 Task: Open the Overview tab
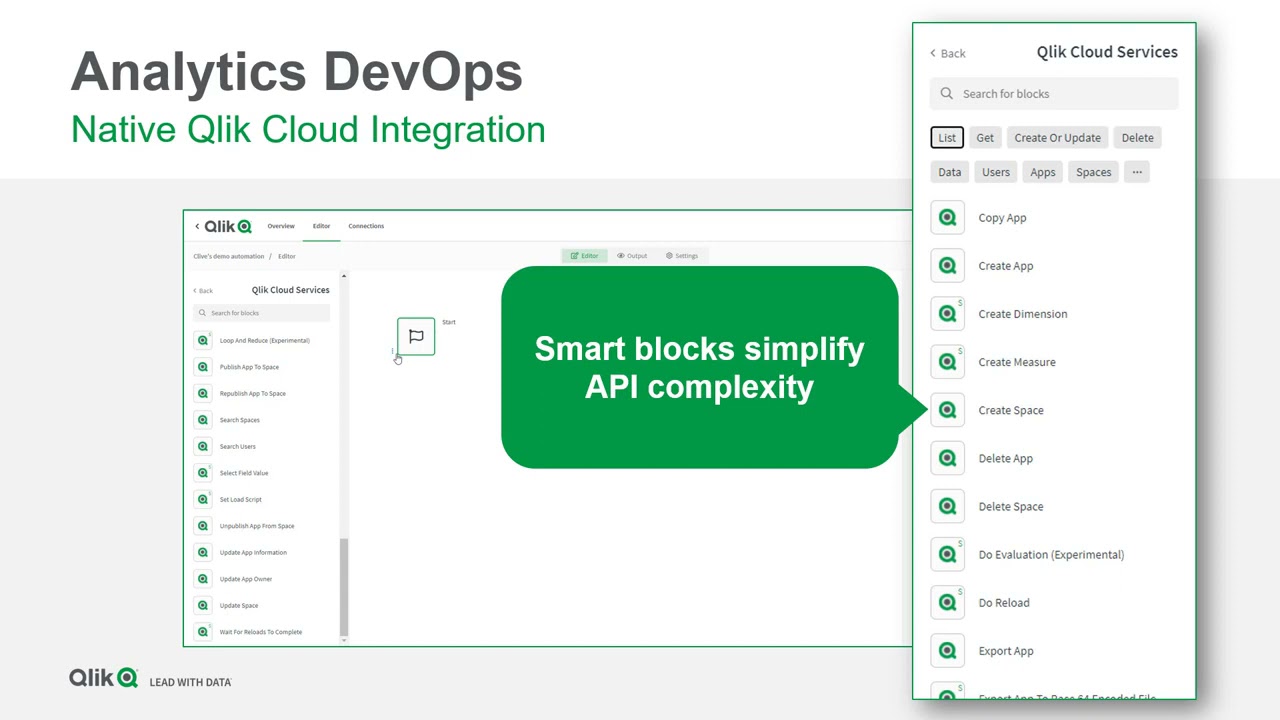click(281, 226)
